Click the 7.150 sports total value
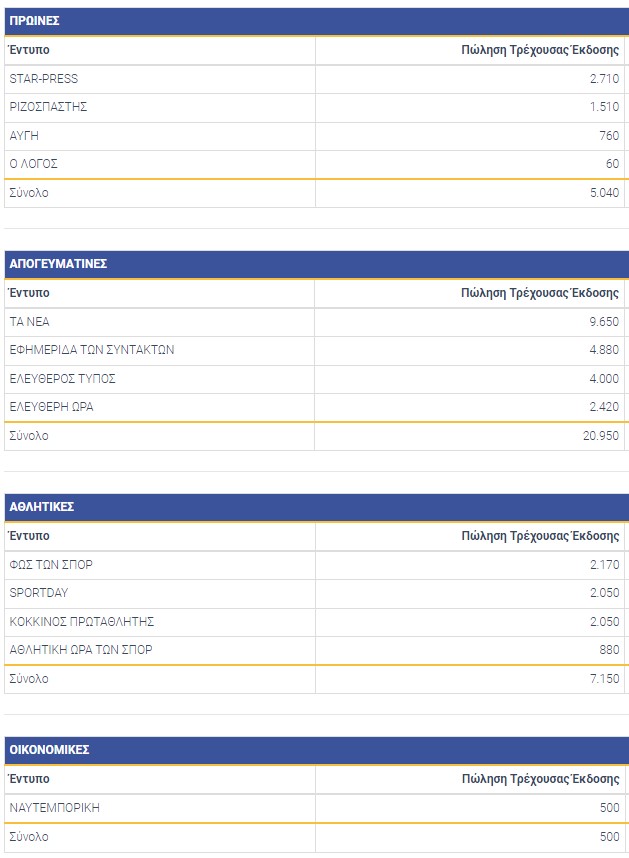Viewport: 629px width, 858px height. coord(604,679)
